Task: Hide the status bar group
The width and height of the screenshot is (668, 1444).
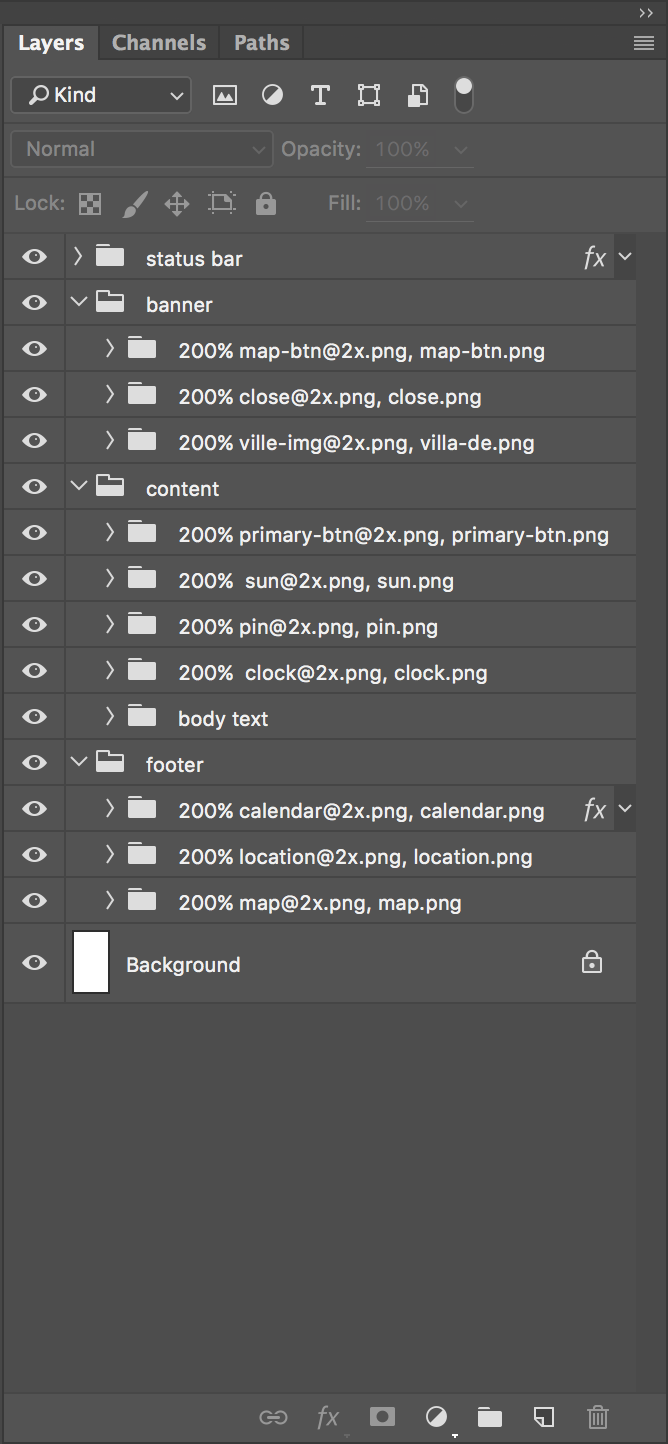Action: click(x=35, y=257)
